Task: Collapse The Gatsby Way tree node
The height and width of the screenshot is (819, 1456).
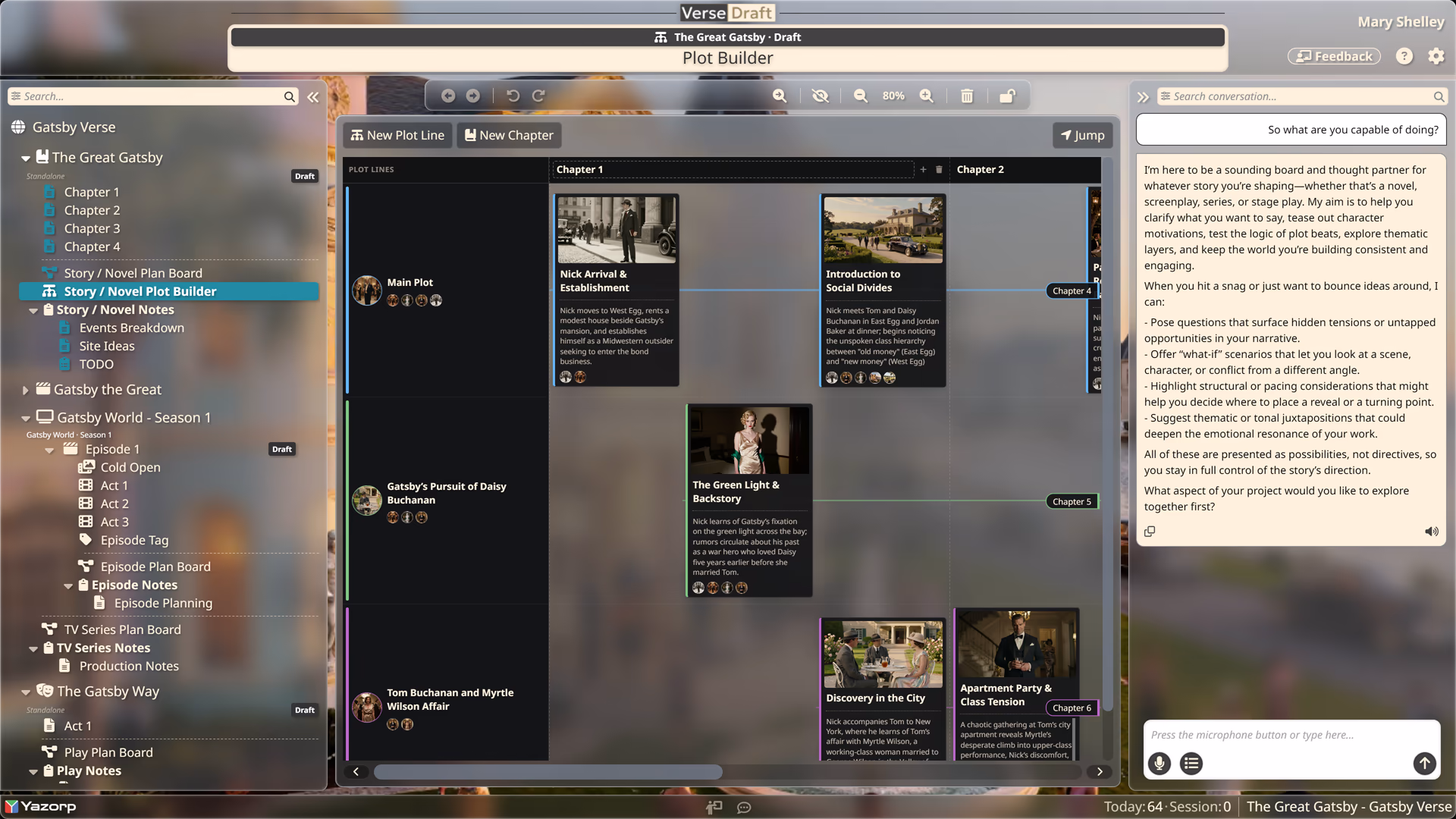Action: point(25,692)
